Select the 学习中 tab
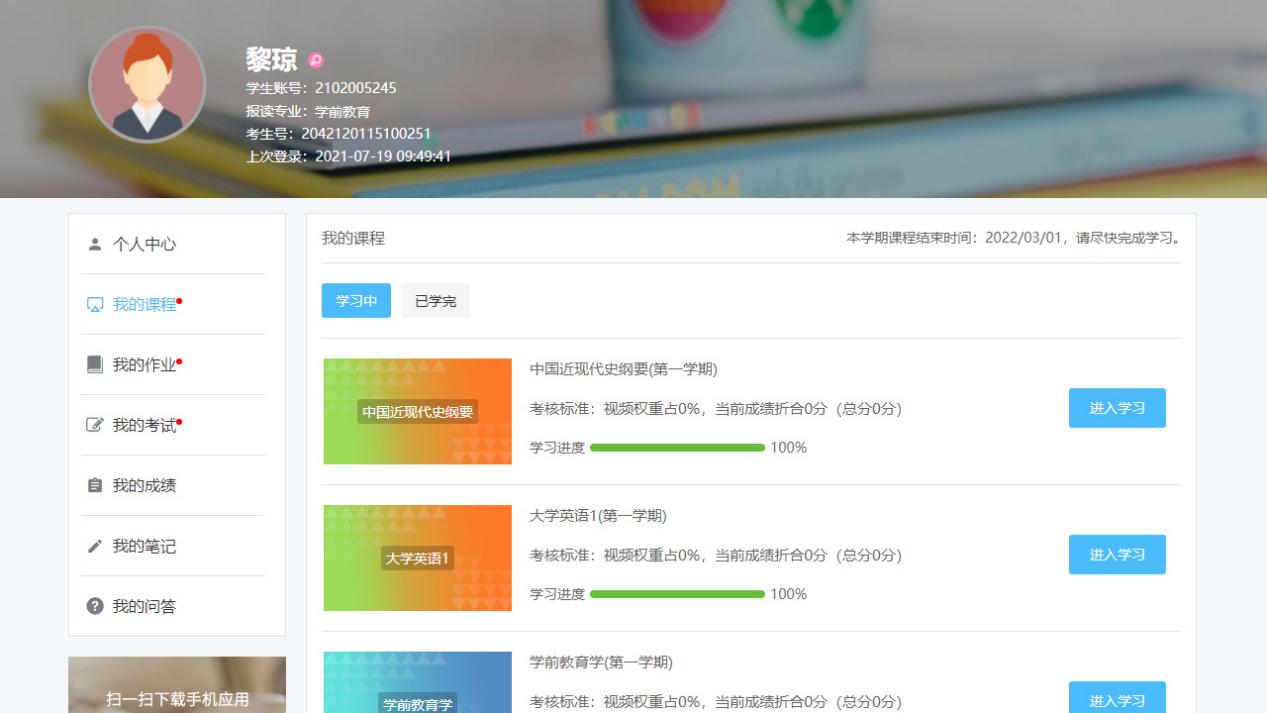The width and height of the screenshot is (1267, 713). pyautogui.click(x=356, y=301)
